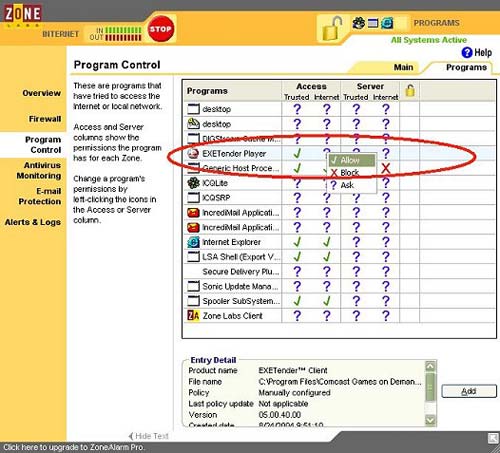The width and height of the screenshot is (500, 453).
Task: Open Help via question mark icon
Action: pos(467,52)
